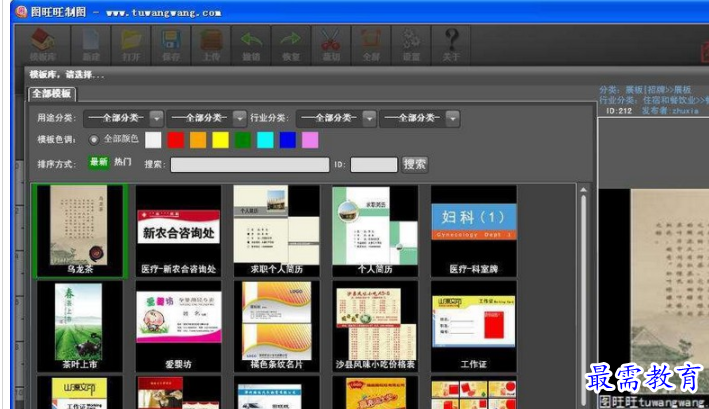Pick the pink template color swatch
This screenshot has width=709, height=409.
click(310, 140)
